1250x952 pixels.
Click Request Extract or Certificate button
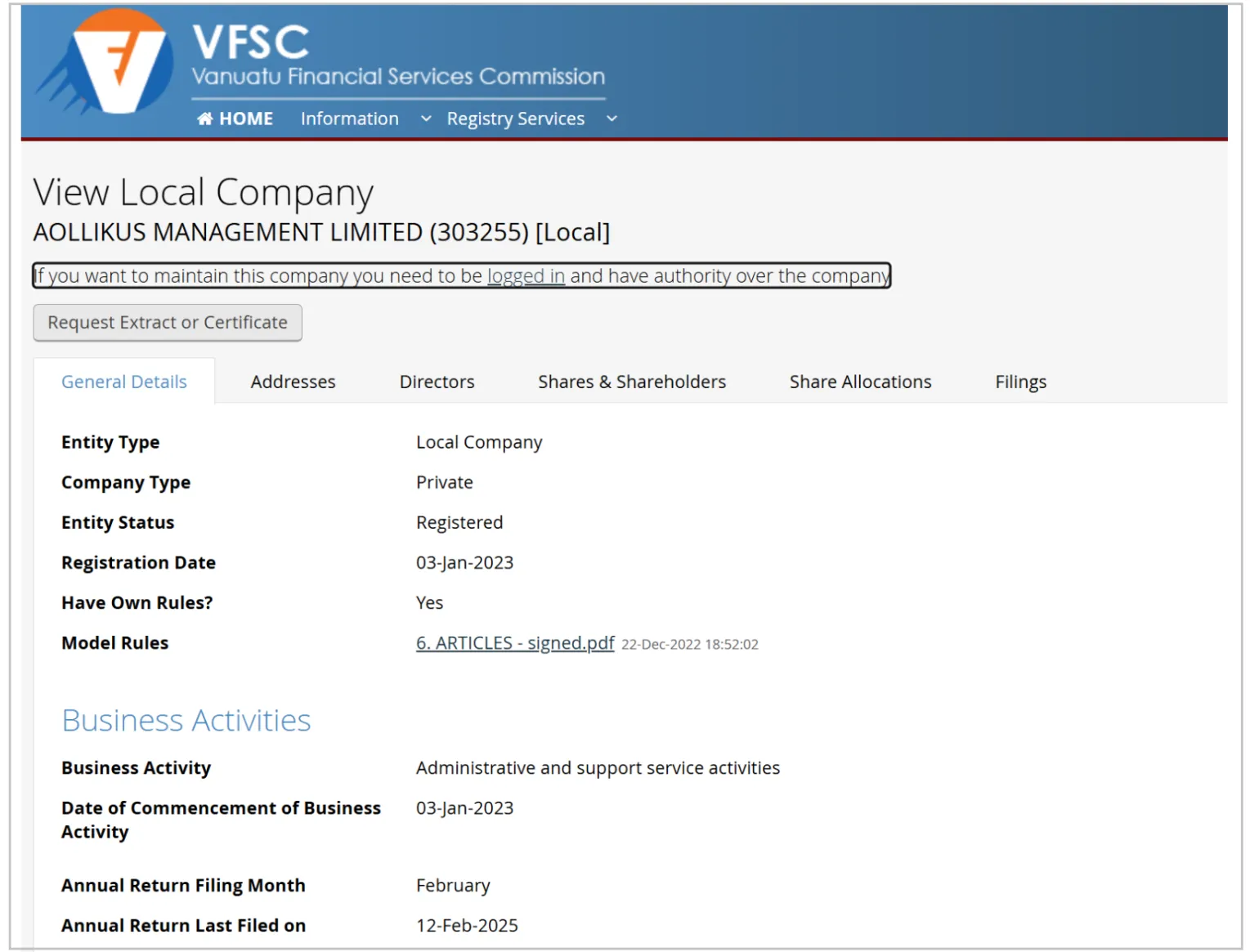[x=168, y=323]
